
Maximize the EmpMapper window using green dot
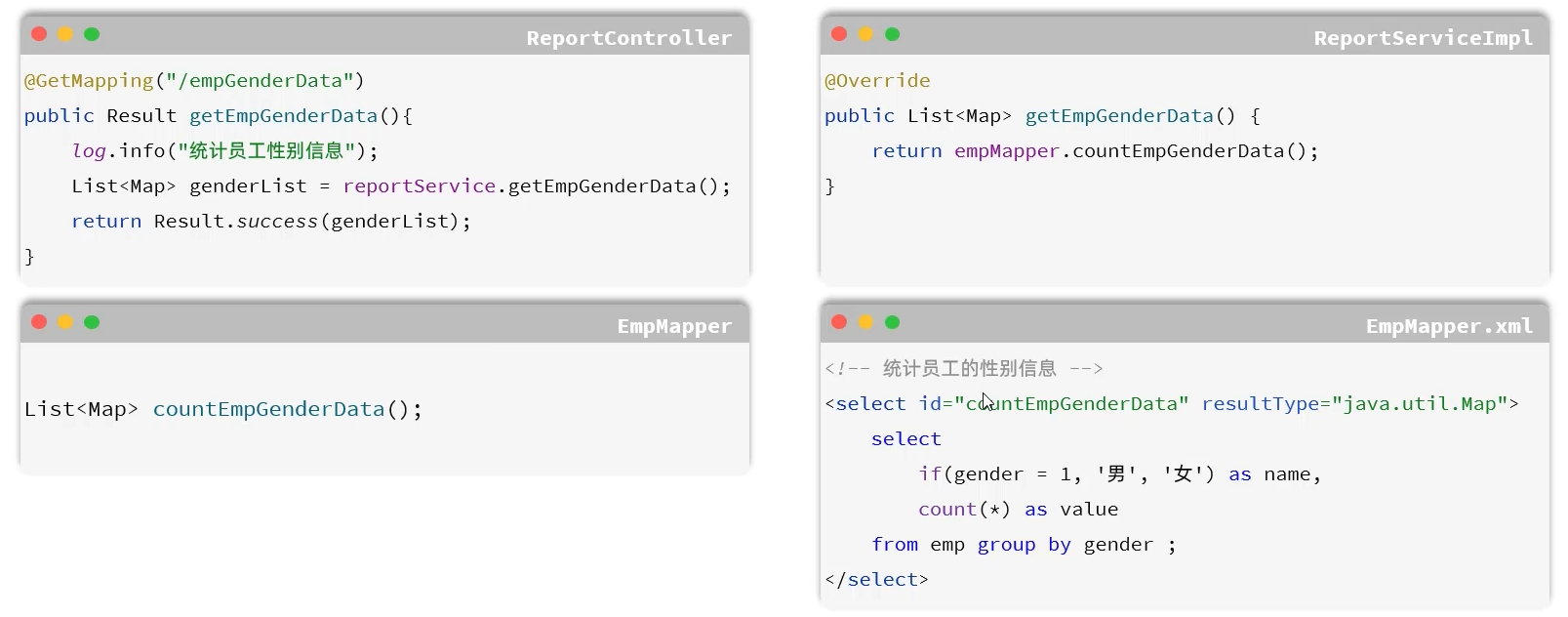click(x=92, y=322)
